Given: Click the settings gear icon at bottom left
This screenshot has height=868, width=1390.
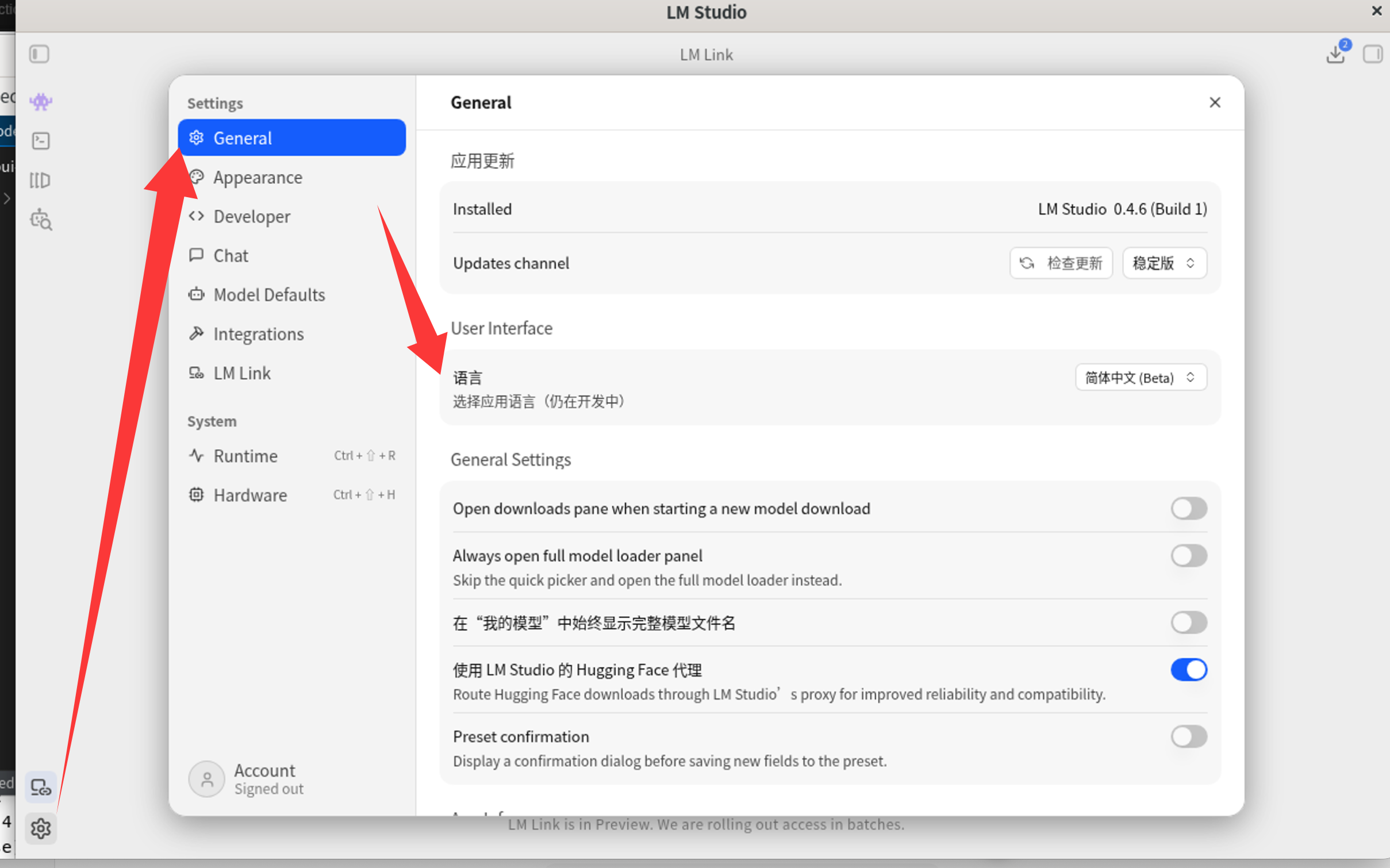Looking at the screenshot, I should coord(41,828).
